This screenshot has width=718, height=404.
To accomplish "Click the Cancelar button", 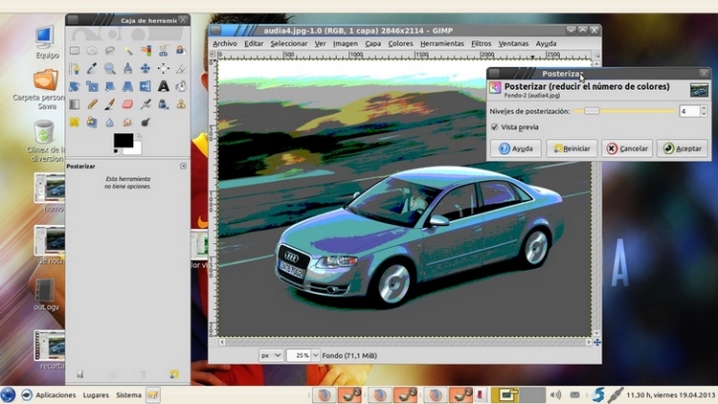I will click(627, 148).
